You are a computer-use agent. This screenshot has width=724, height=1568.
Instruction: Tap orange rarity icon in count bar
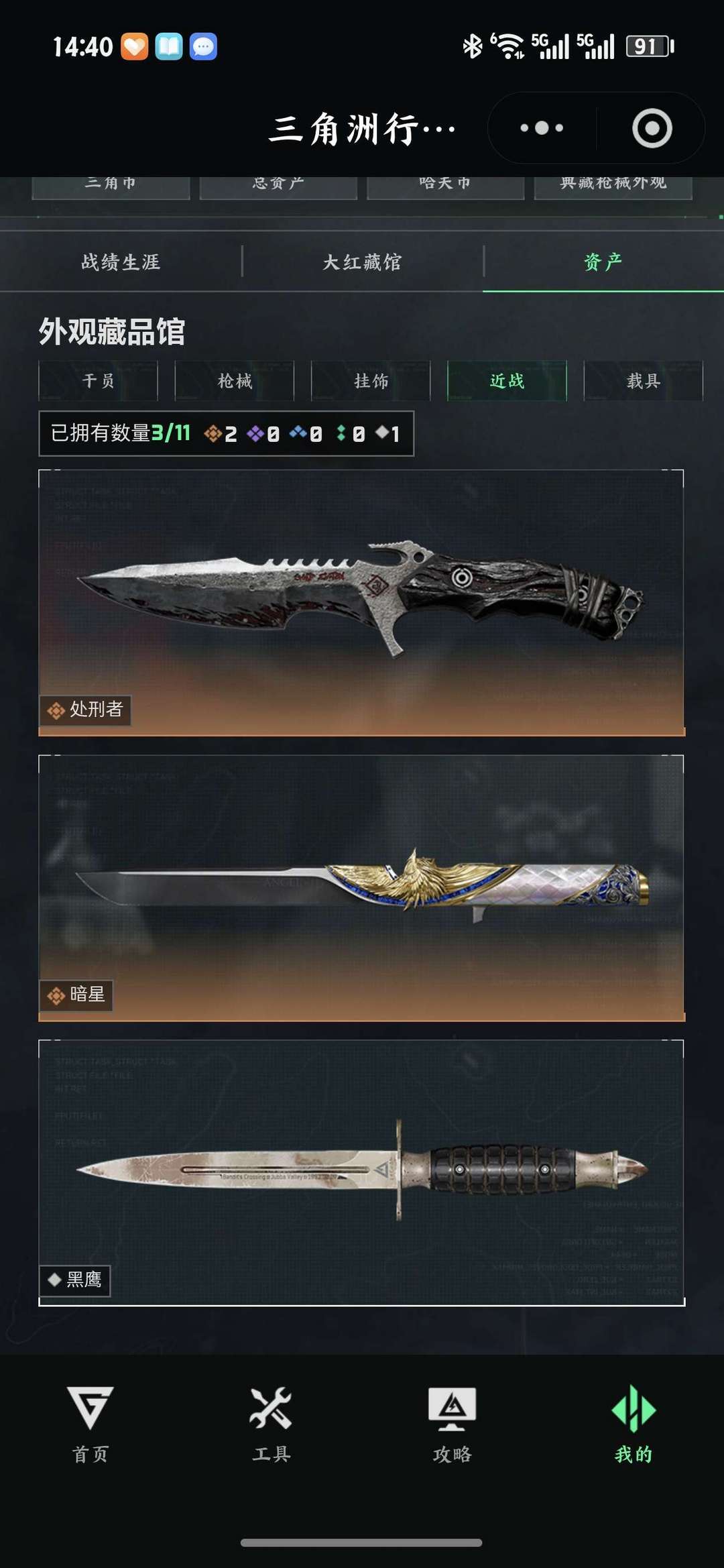coord(213,434)
